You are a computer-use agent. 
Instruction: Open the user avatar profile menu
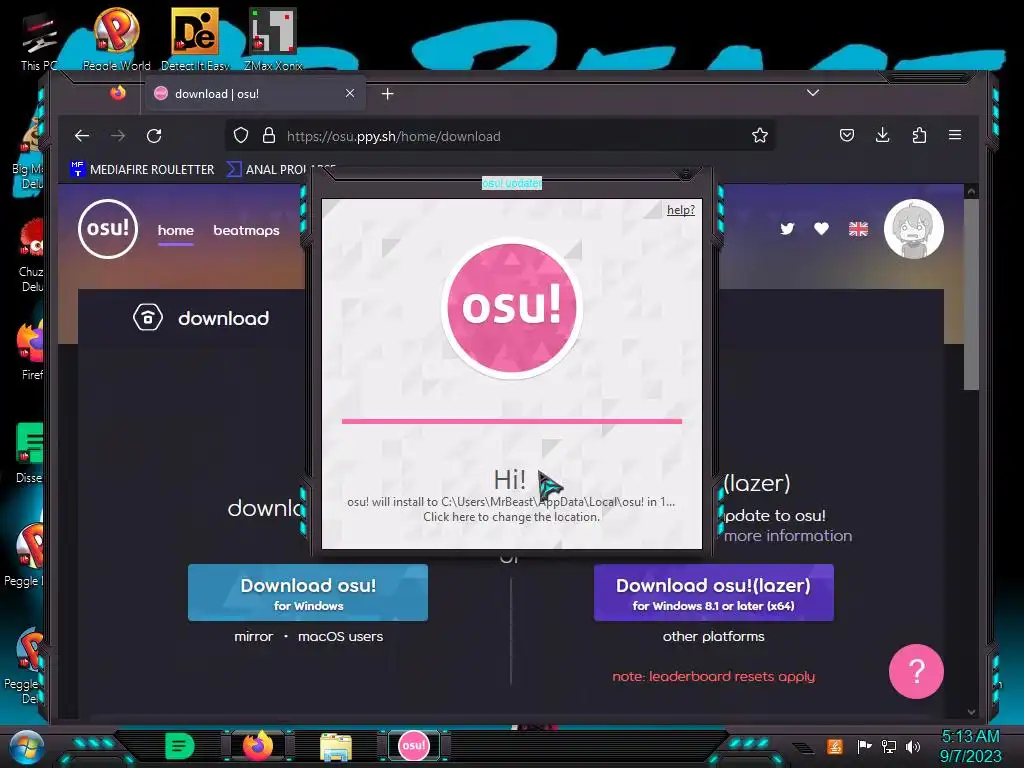pos(914,229)
